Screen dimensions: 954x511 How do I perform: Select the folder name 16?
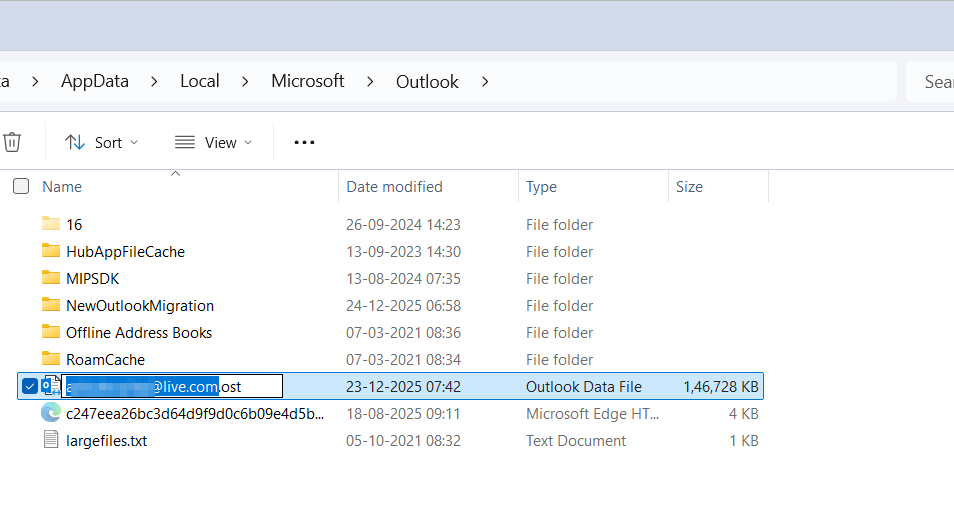[x=74, y=224]
